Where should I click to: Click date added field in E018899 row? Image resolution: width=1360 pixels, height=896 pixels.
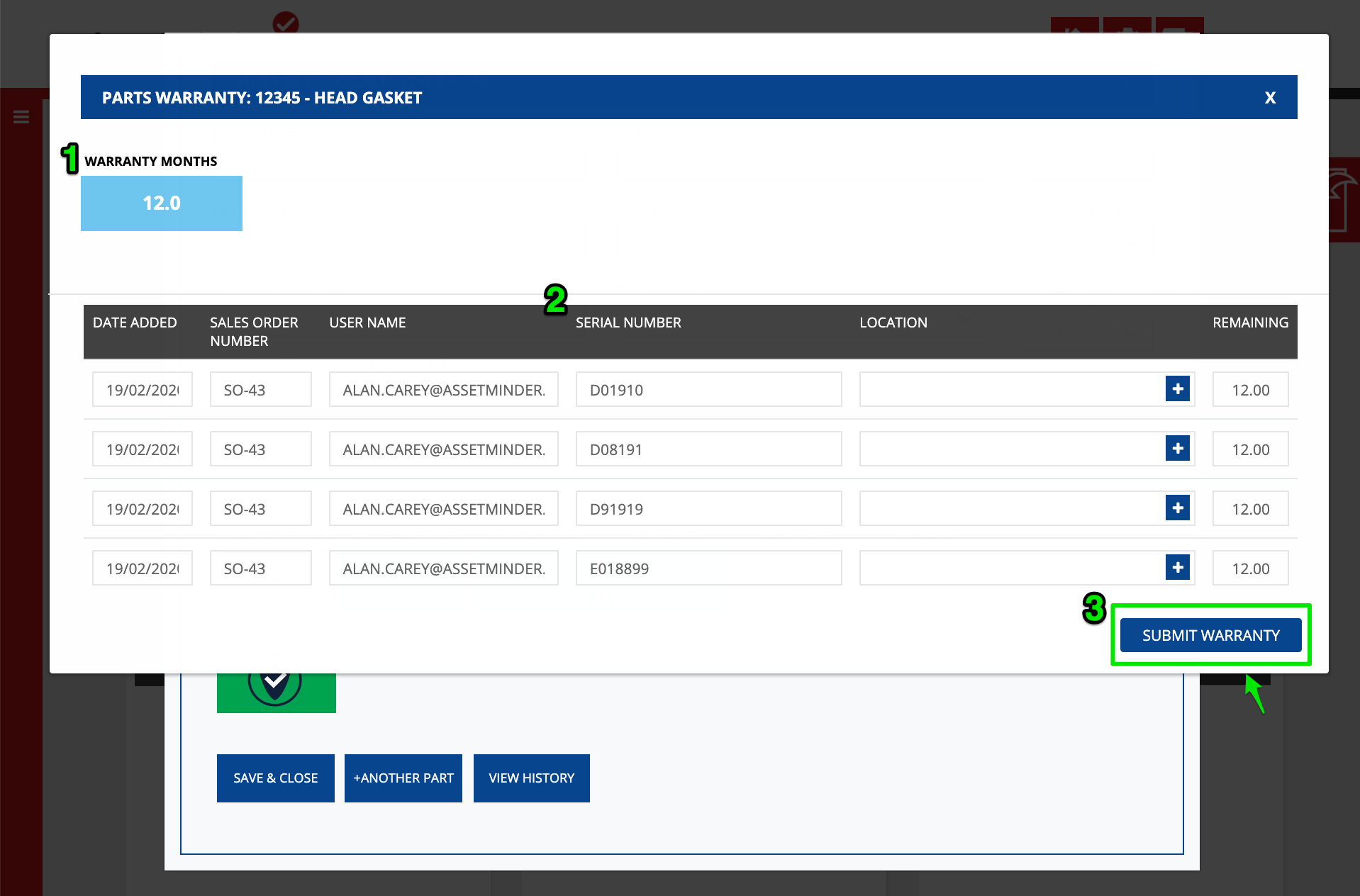(x=143, y=568)
